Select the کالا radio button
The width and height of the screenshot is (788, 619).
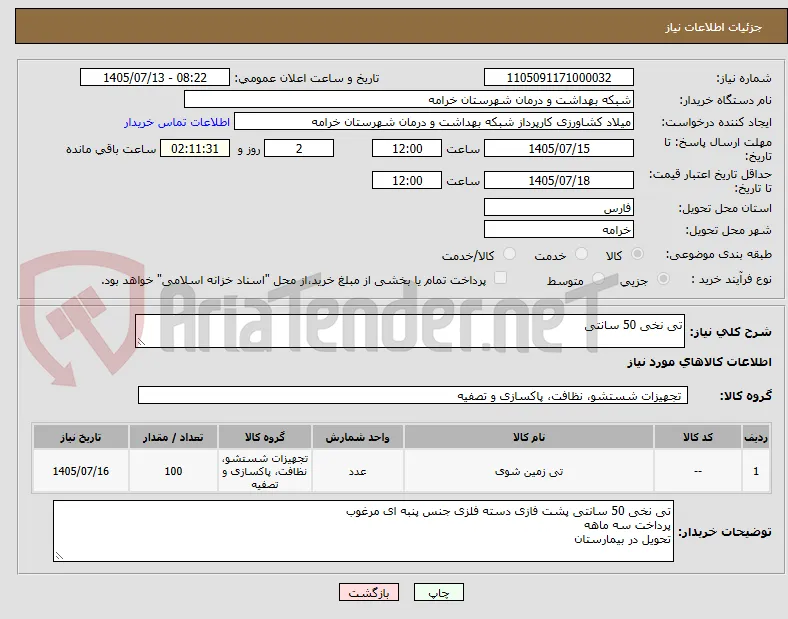pos(637,254)
